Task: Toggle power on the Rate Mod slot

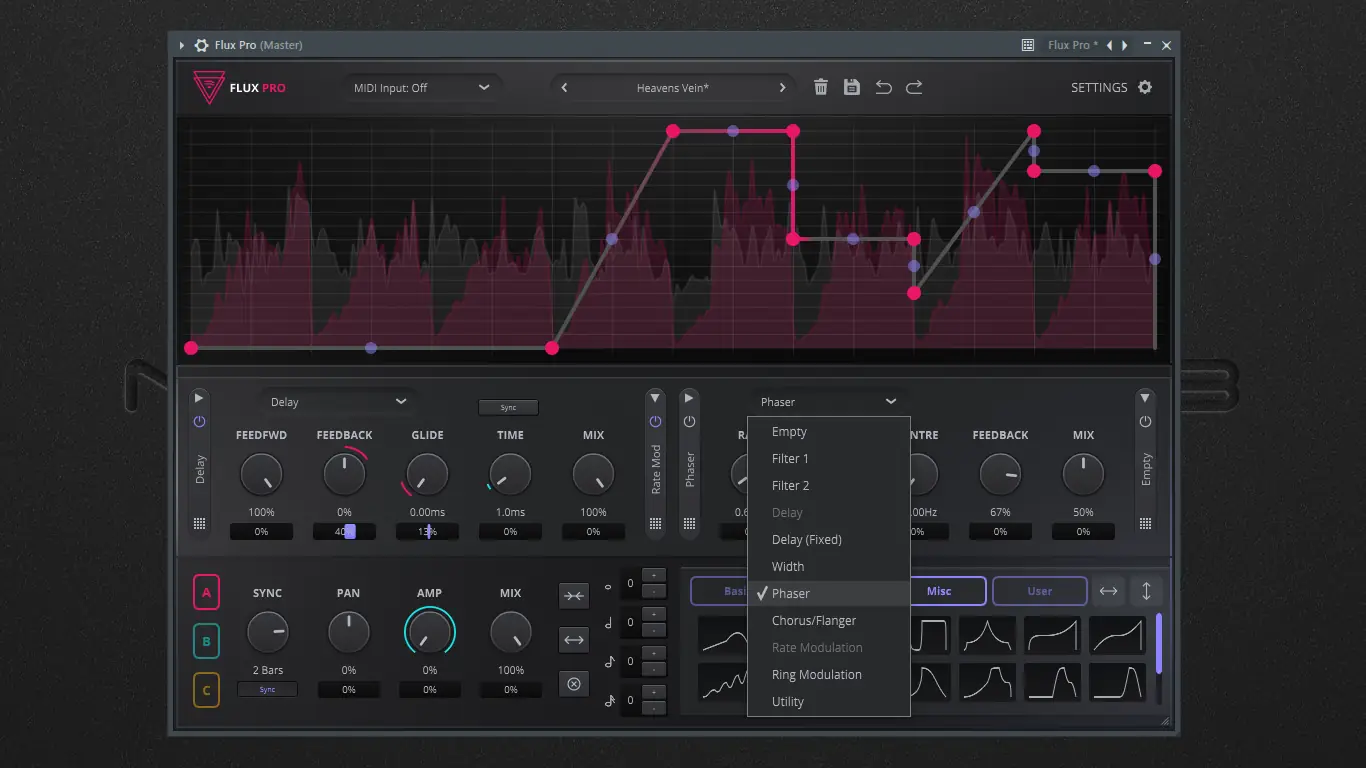Action: (x=655, y=421)
